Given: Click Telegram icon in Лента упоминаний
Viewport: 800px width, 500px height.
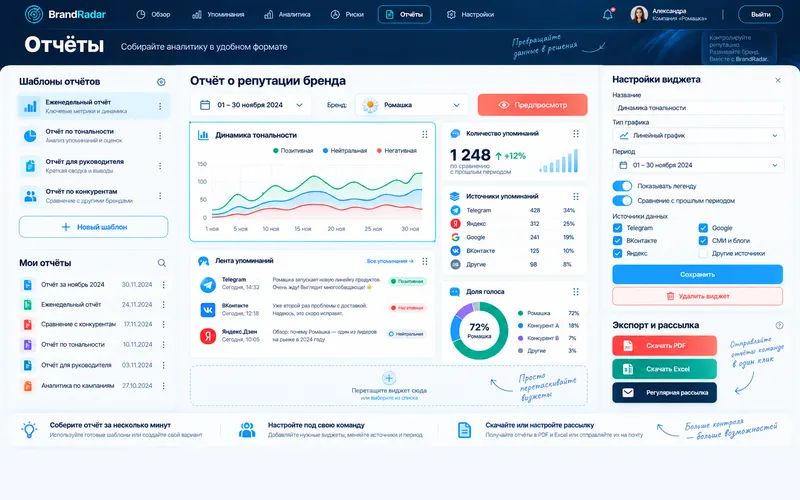Looking at the screenshot, I should tap(208, 284).
